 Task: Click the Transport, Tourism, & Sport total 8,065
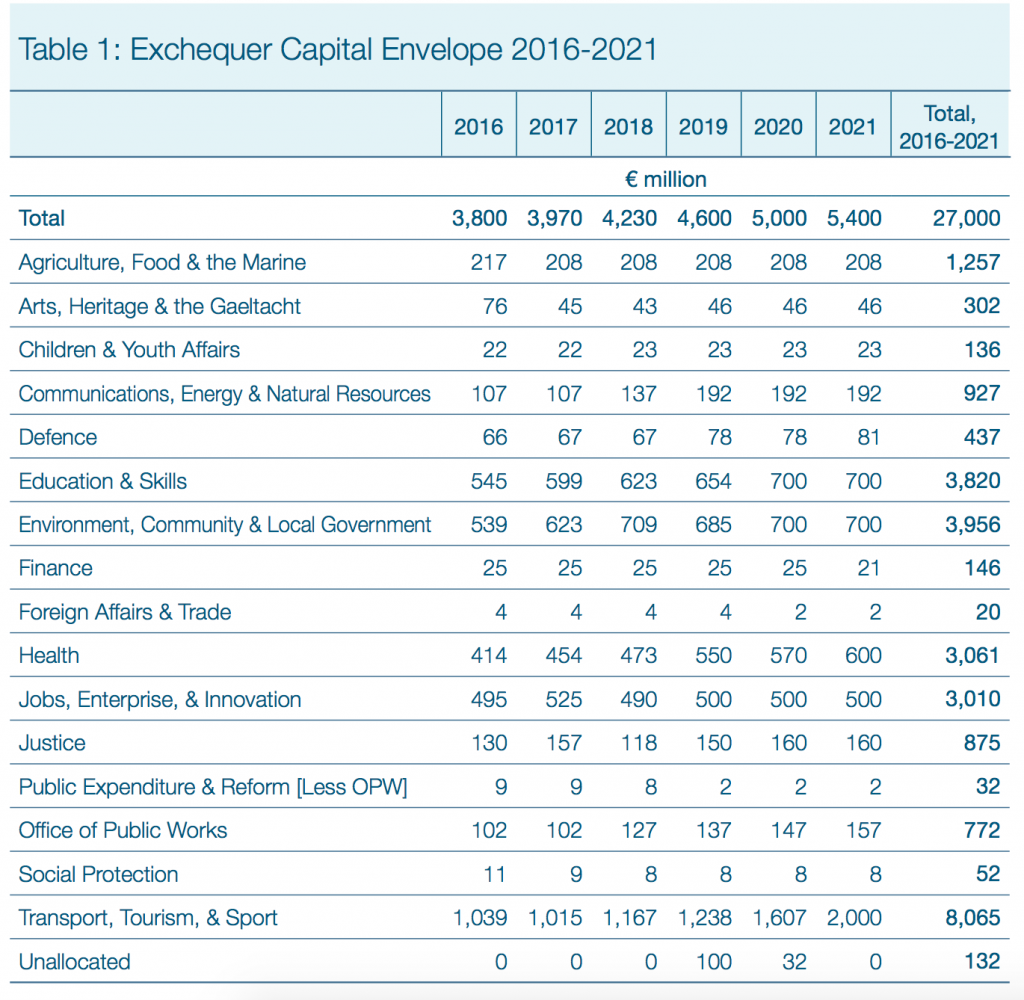coord(972,918)
